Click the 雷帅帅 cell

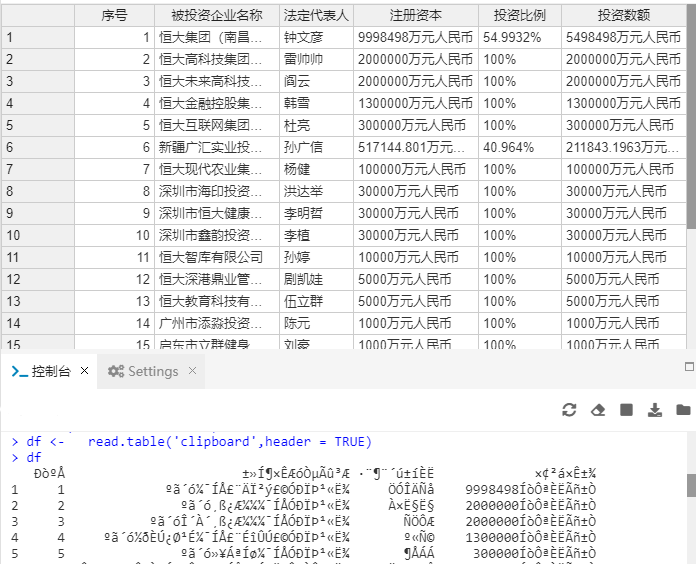tap(316, 59)
